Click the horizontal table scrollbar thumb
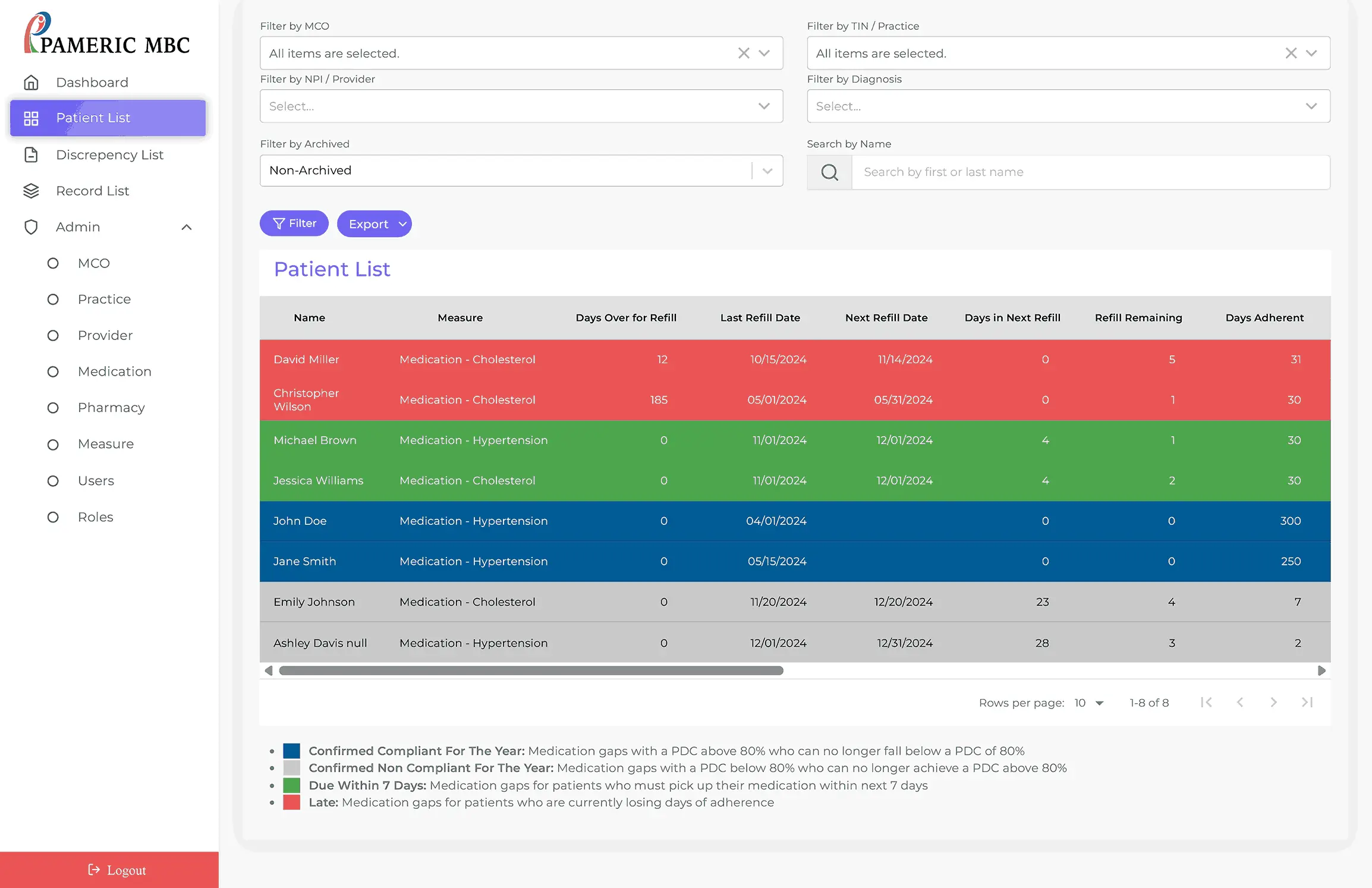 coord(531,670)
